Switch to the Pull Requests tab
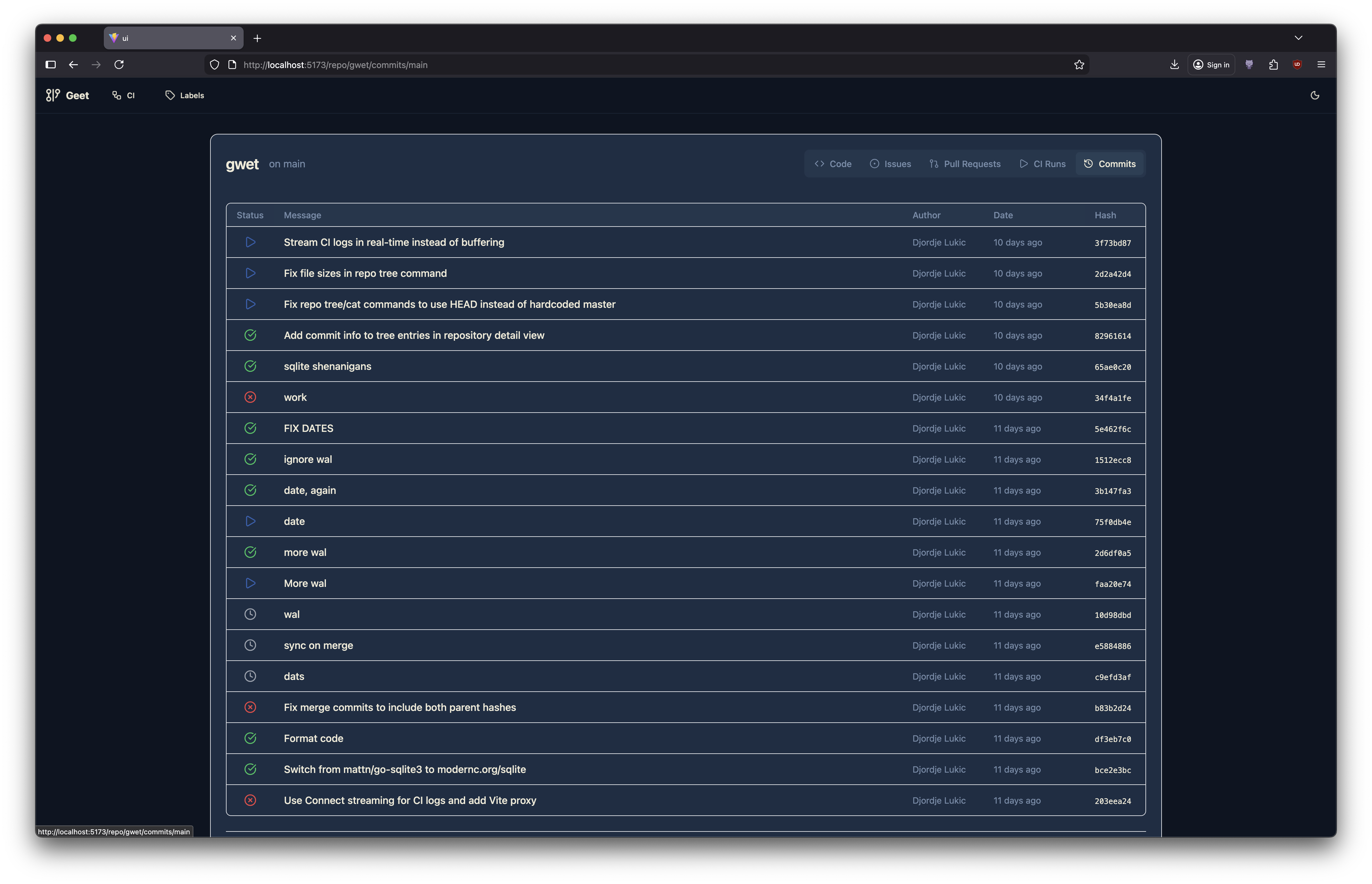The width and height of the screenshot is (1372, 884). (x=964, y=164)
